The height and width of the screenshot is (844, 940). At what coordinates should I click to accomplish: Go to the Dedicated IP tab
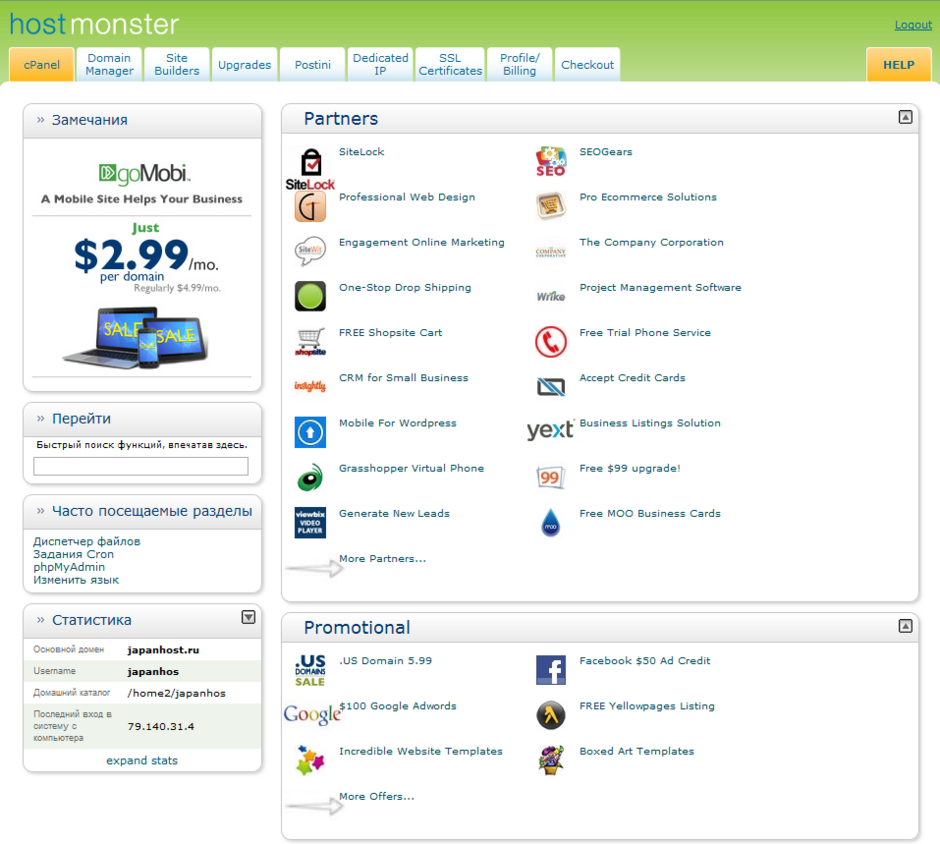tap(380, 65)
